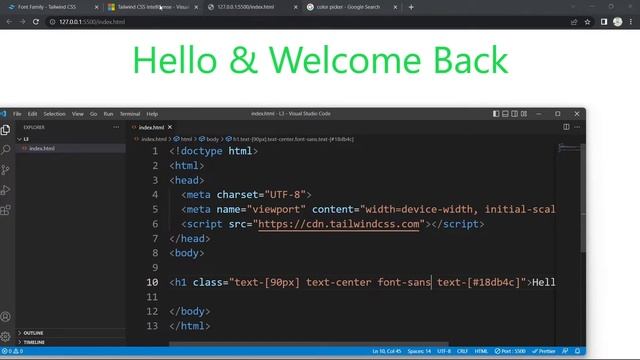
Task: Open the Search view in activity bar
Action: [6, 149]
